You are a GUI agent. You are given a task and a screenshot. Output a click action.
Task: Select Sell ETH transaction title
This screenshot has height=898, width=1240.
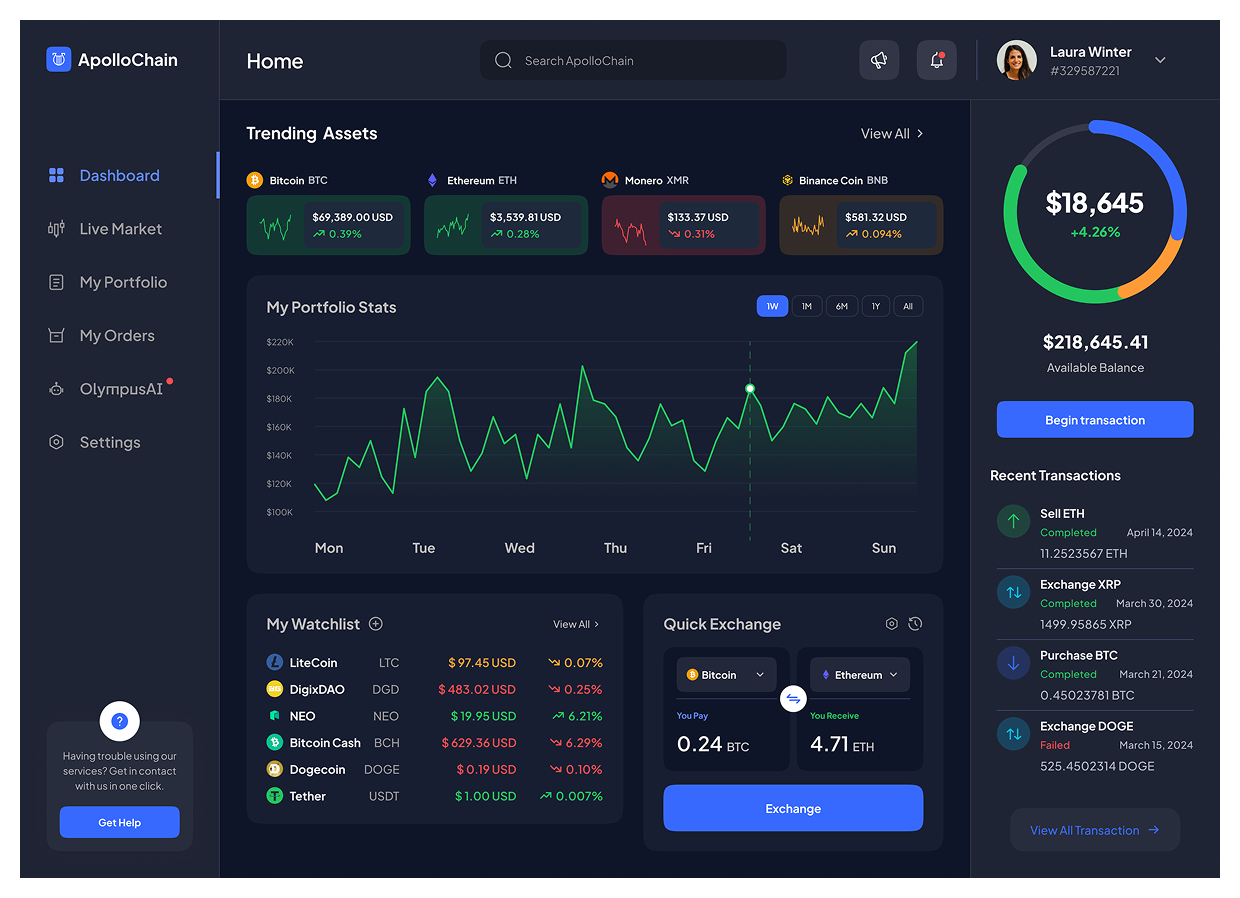click(x=1062, y=513)
